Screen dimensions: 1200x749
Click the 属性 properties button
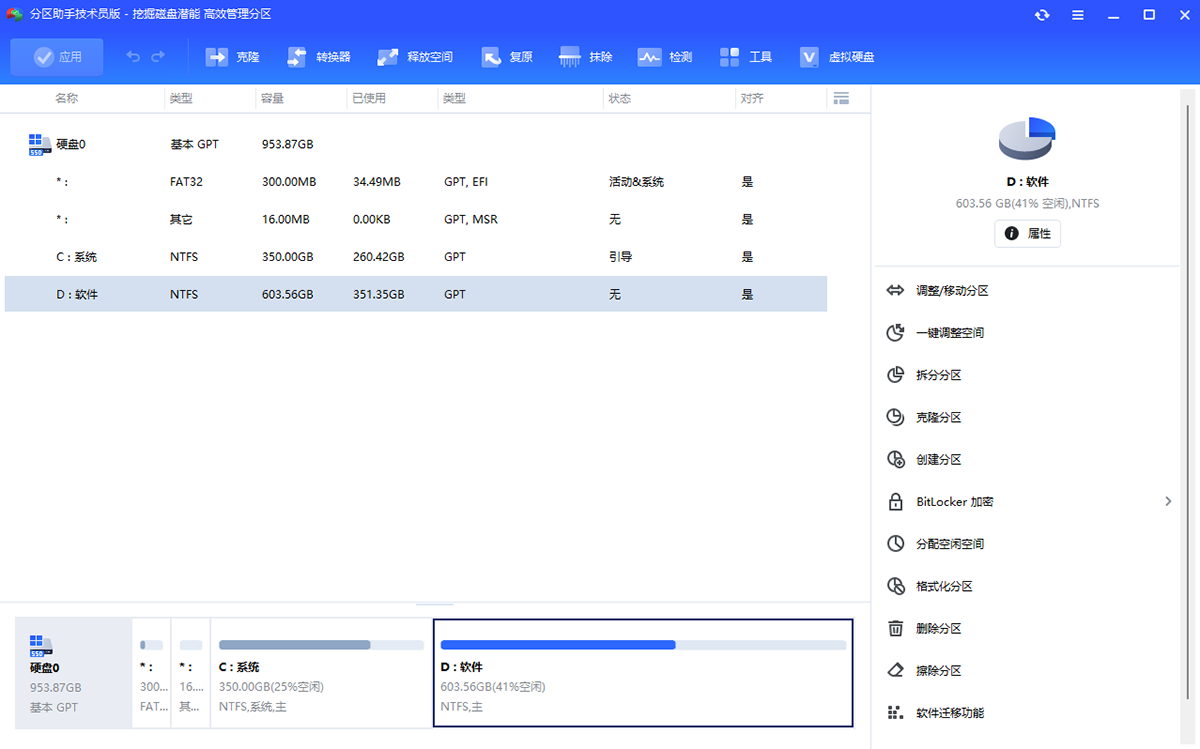point(1027,233)
